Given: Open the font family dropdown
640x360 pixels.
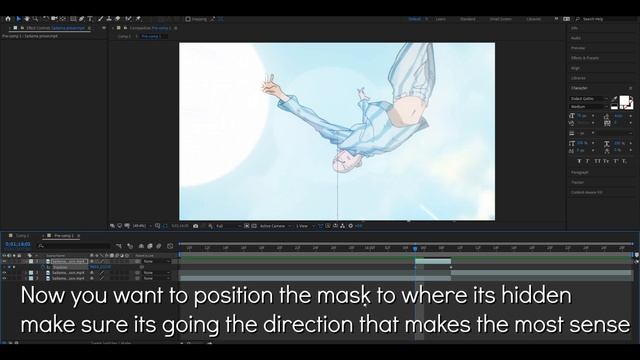Looking at the screenshot, I should [589, 99].
